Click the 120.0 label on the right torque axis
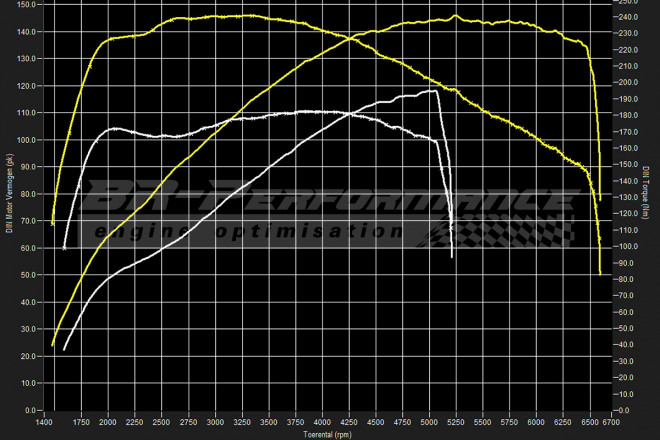This screenshot has width=660, height=440. (x=624, y=214)
